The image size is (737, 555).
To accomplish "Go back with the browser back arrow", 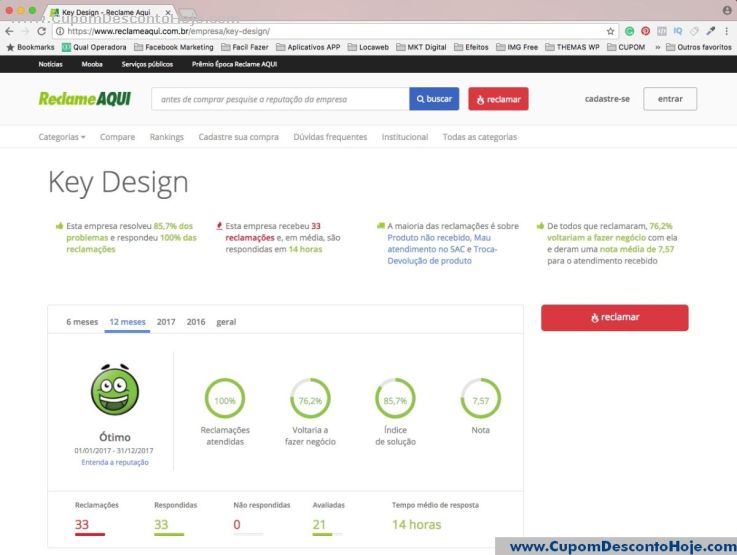I will (x=9, y=31).
